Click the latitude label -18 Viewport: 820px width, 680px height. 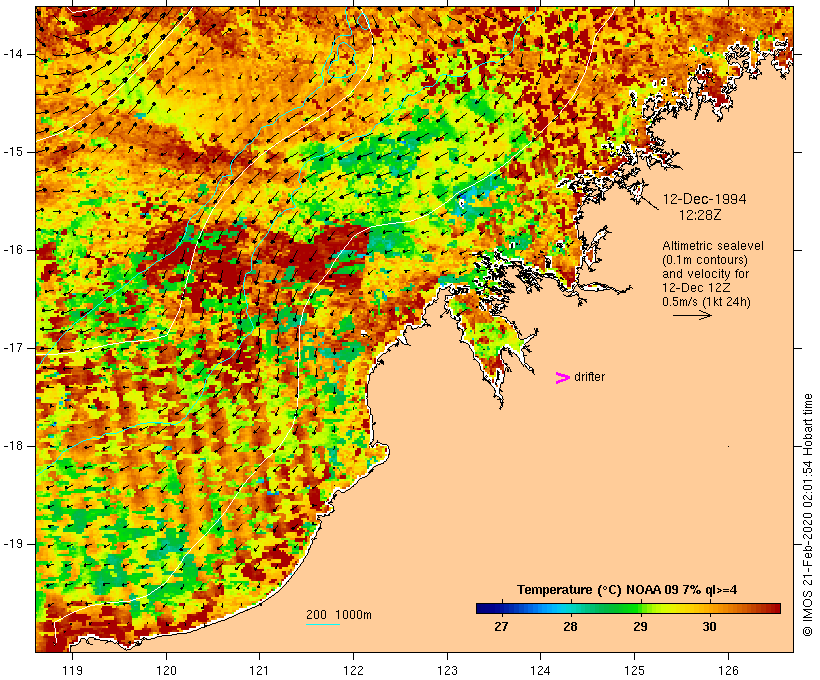[x=13, y=446]
